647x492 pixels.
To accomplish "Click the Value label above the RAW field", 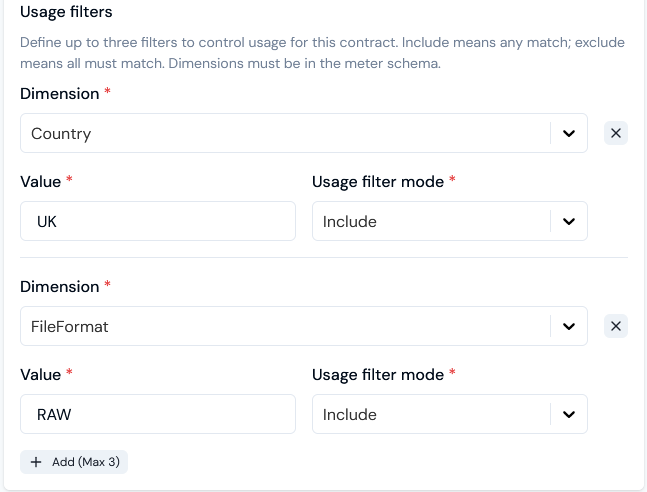I will [41, 374].
